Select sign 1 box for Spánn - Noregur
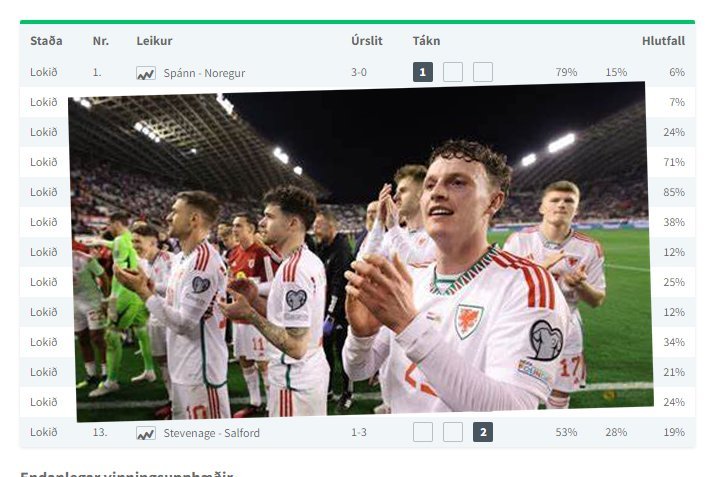The image size is (716, 477). pos(423,72)
